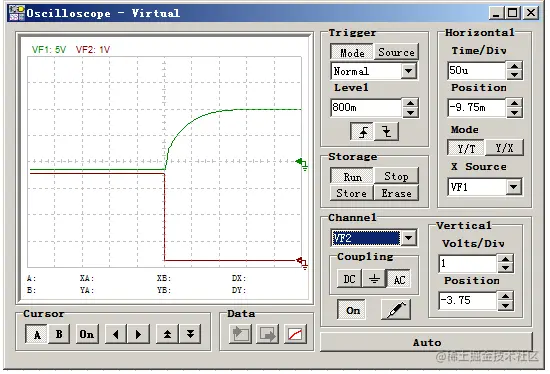
Task: Click the horizontal Position -9.75m field
Action: click(x=476, y=107)
